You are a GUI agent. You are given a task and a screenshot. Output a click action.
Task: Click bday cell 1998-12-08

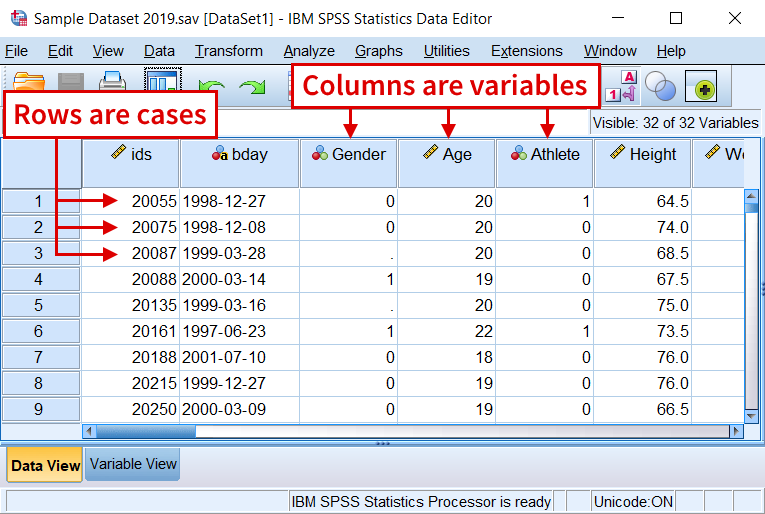tap(240, 227)
